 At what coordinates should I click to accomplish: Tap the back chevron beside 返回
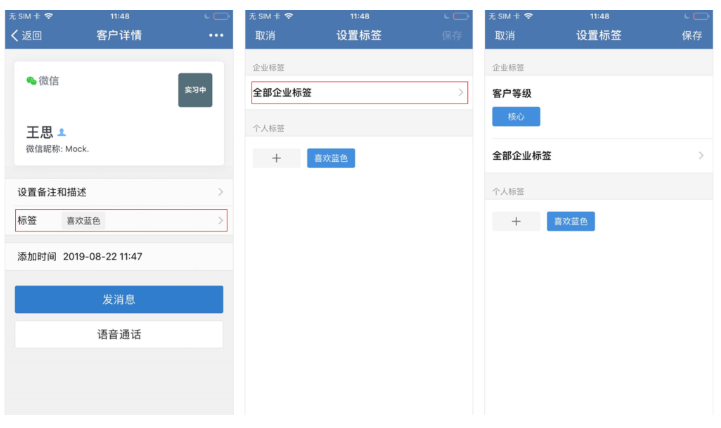click(x=14, y=36)
